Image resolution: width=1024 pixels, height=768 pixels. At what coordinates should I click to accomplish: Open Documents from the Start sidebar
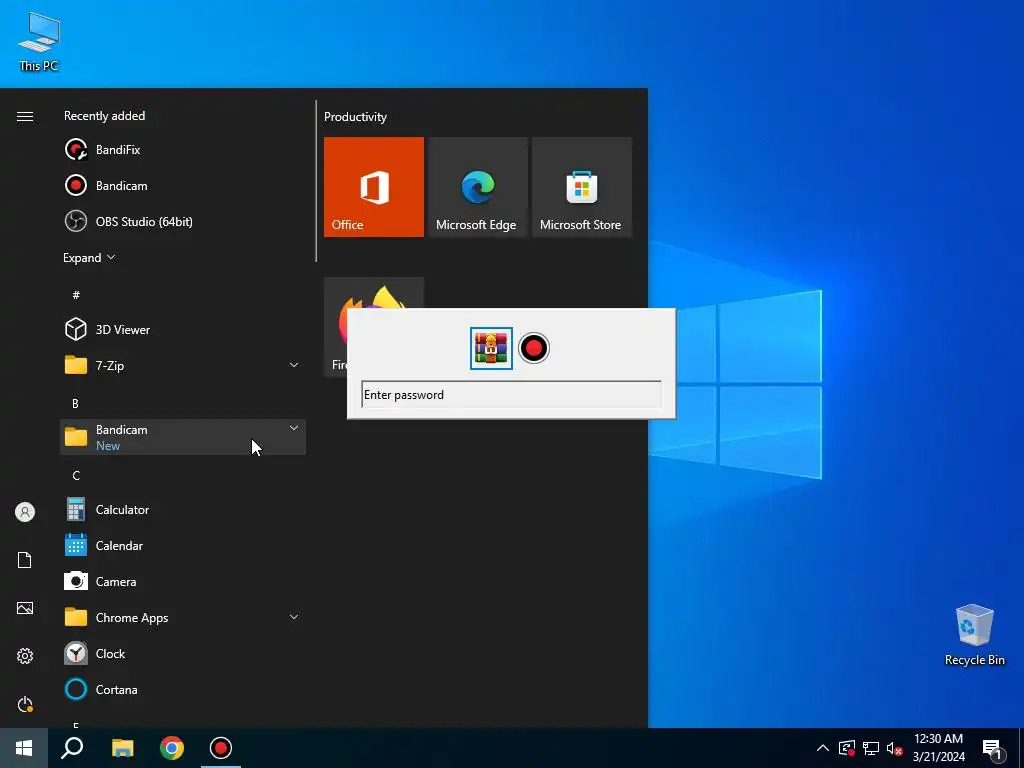tap(25, 560)
